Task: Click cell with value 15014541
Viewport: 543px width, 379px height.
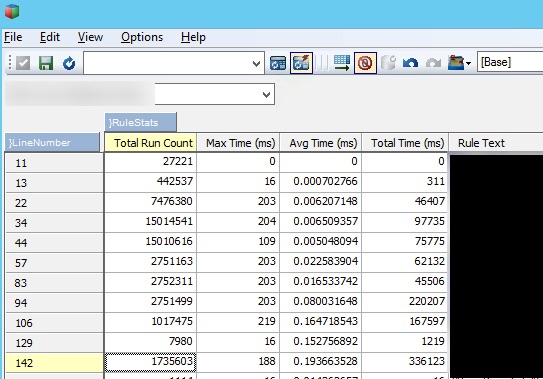Action: coord(151,222)
